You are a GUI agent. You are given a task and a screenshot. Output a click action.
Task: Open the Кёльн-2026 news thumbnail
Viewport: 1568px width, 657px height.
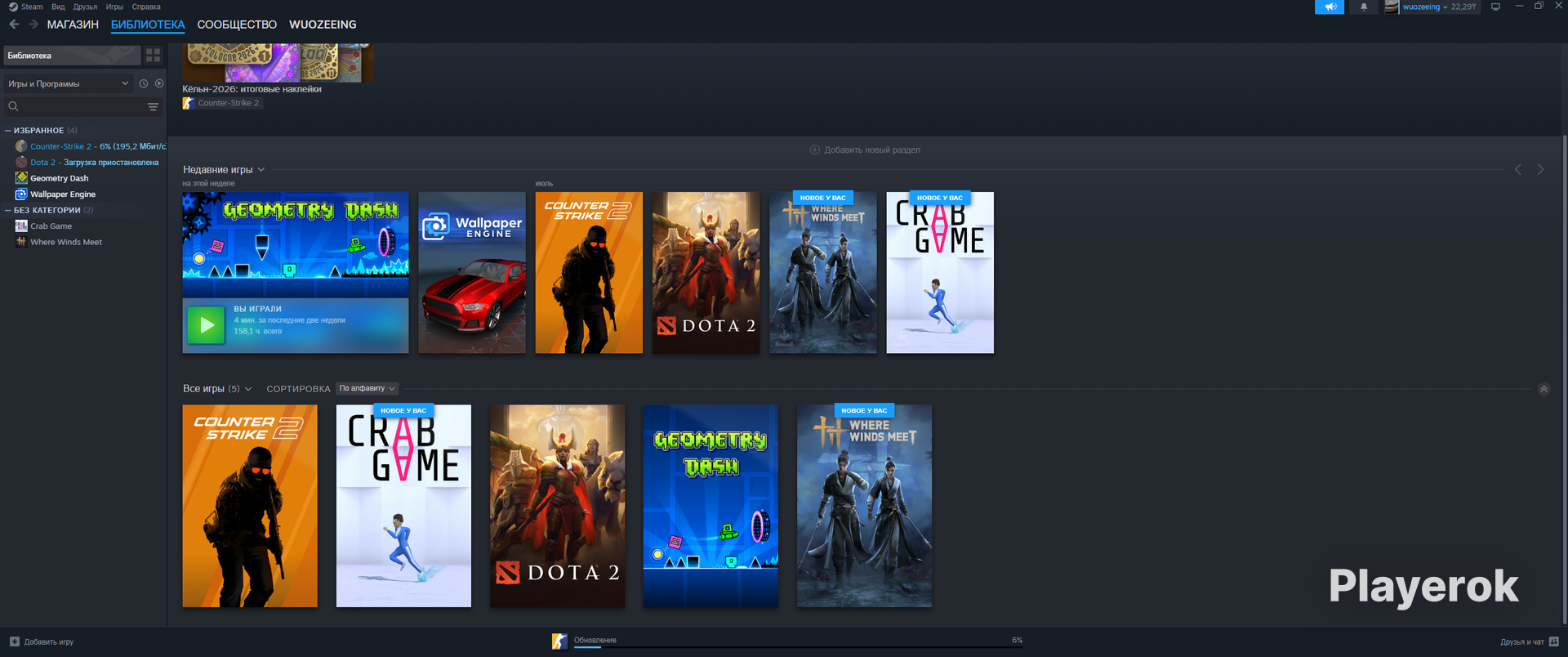coord(278,63)
